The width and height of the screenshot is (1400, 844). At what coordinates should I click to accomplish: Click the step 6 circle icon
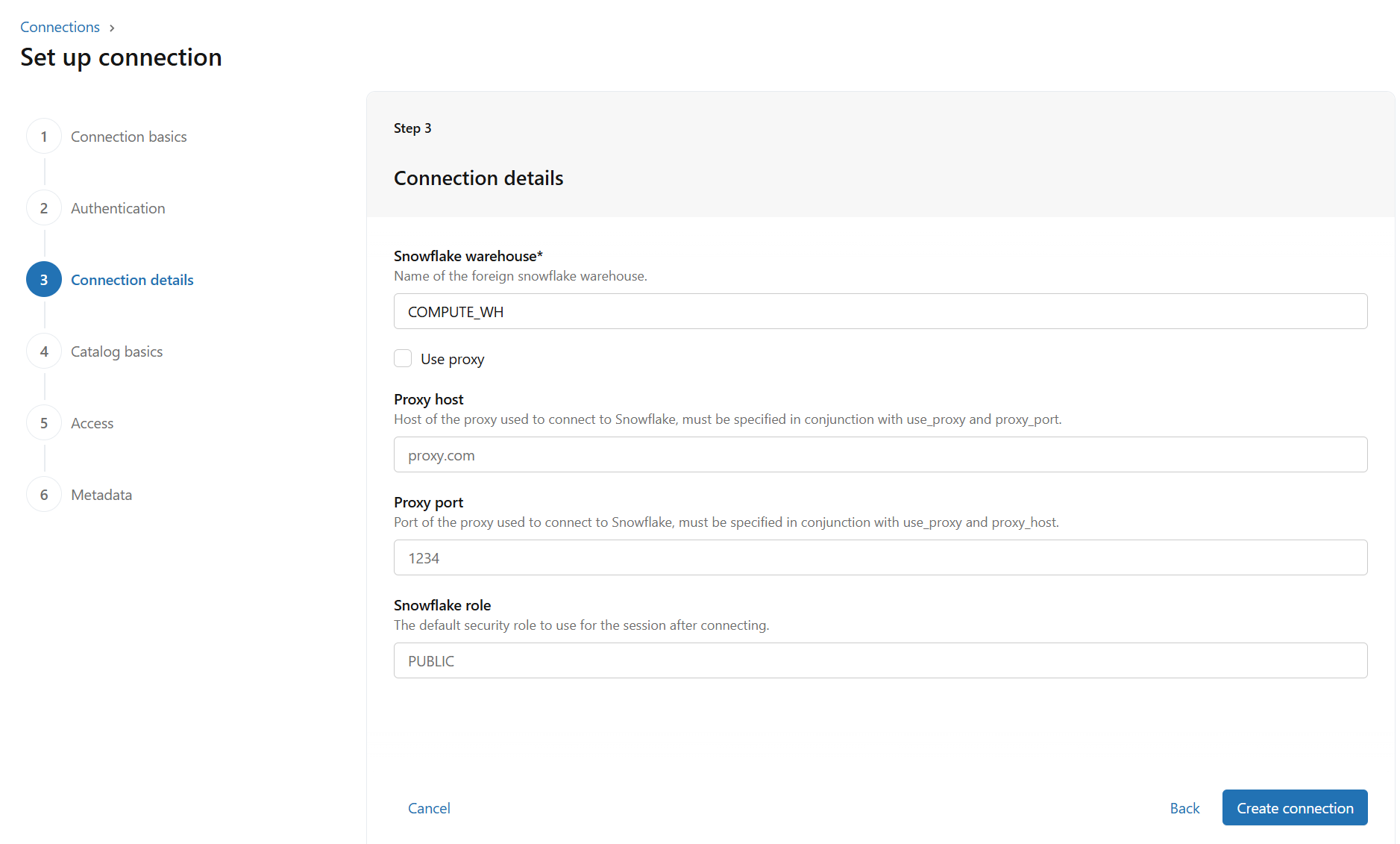pyautogui.click(x=44, y=495)
